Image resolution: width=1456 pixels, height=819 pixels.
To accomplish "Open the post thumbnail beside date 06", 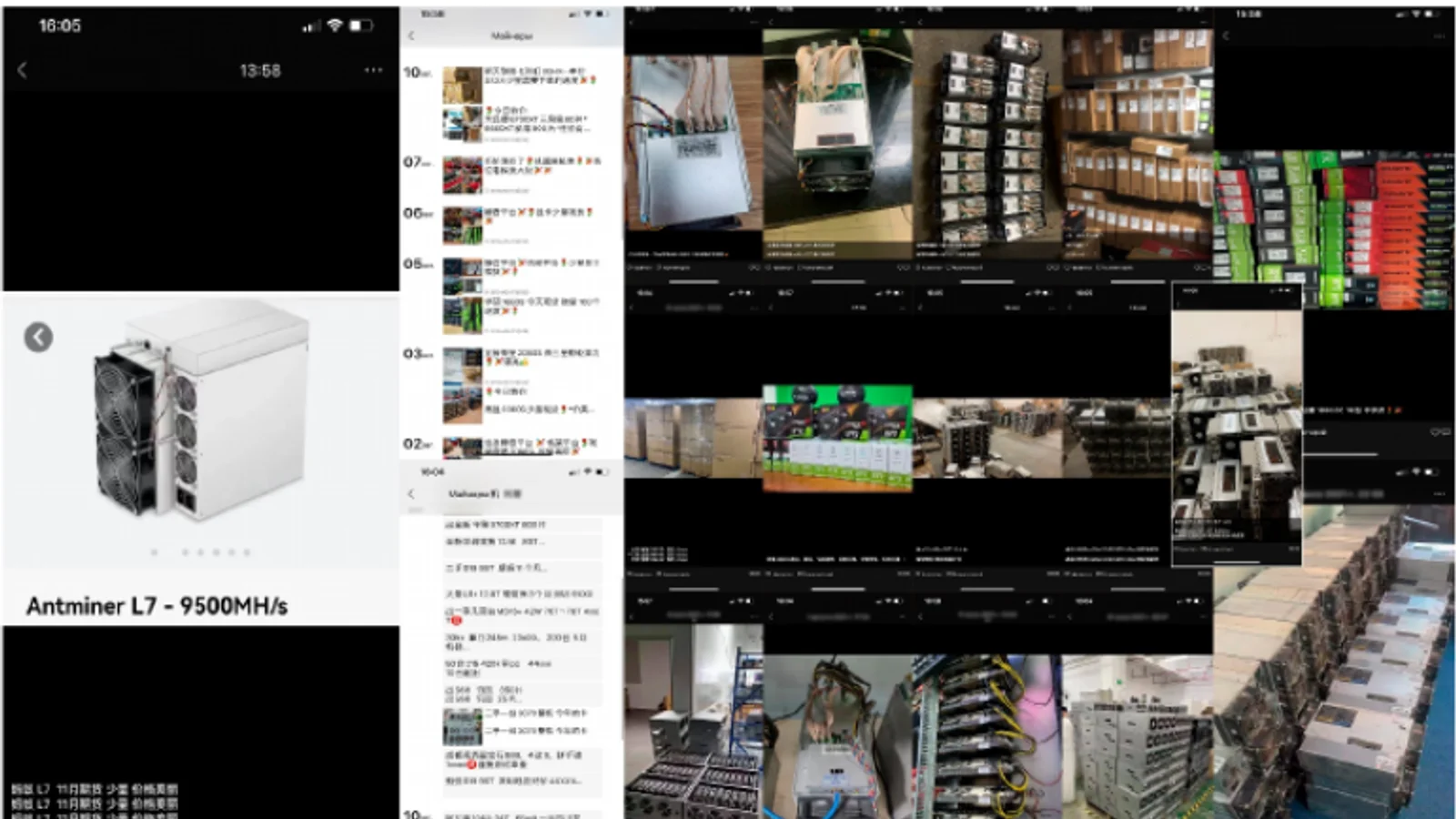I will (x=462, y=226).
